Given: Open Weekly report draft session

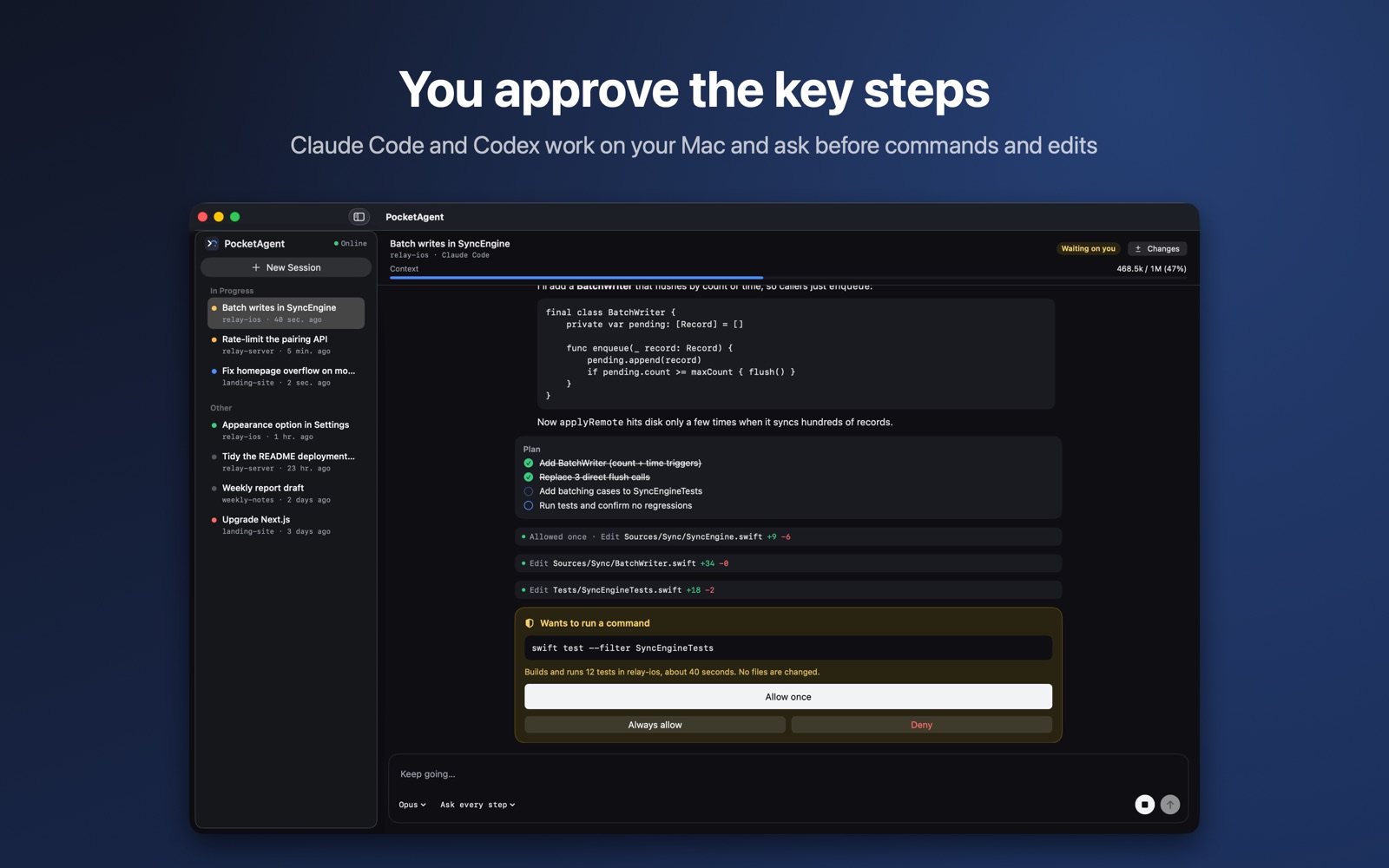Looking at the screenshot, I should tap(286, 493).
